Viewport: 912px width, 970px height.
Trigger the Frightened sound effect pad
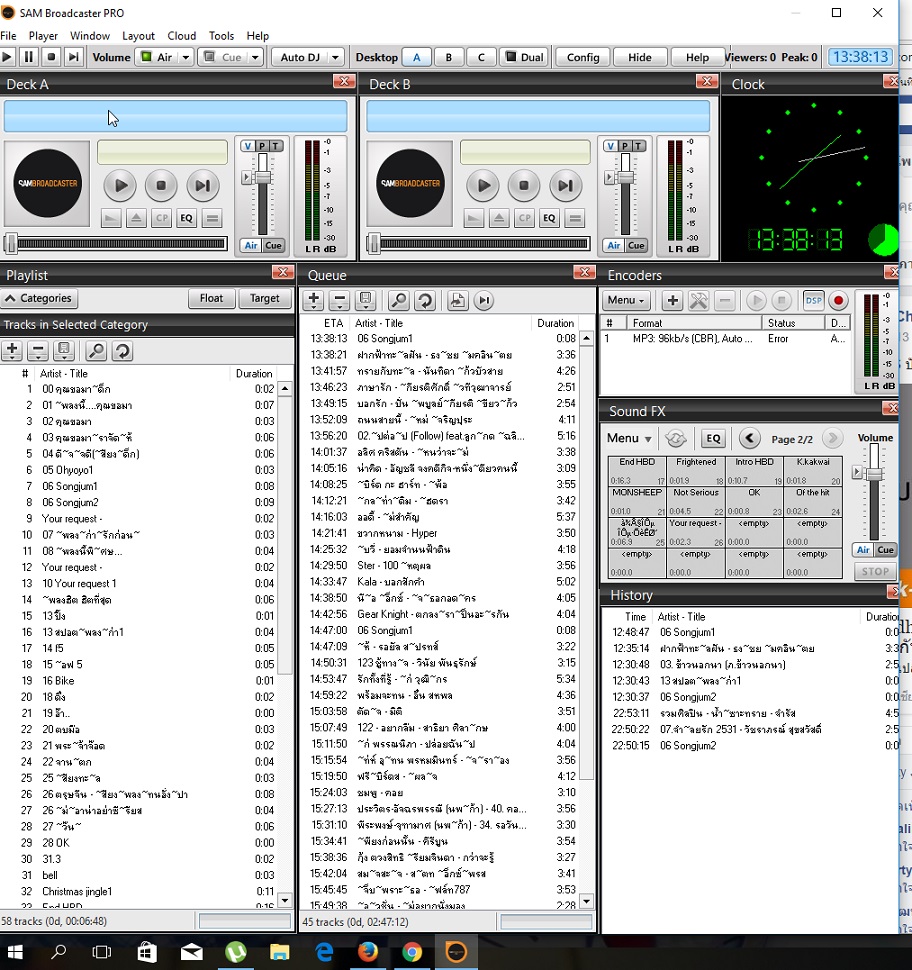point(695,471)
